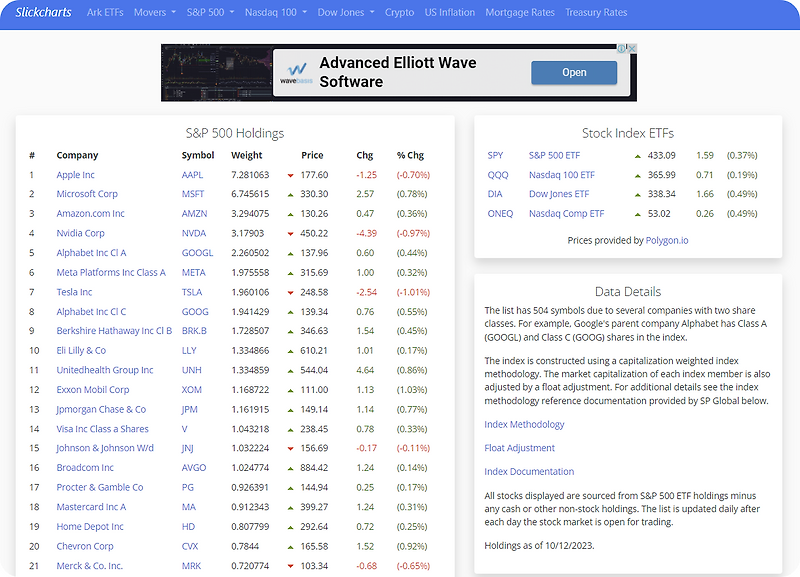Screen dimensions: 800x577
Task: Close the ad with the X icon
Action: pyautogui.click(x=632, y=48)
